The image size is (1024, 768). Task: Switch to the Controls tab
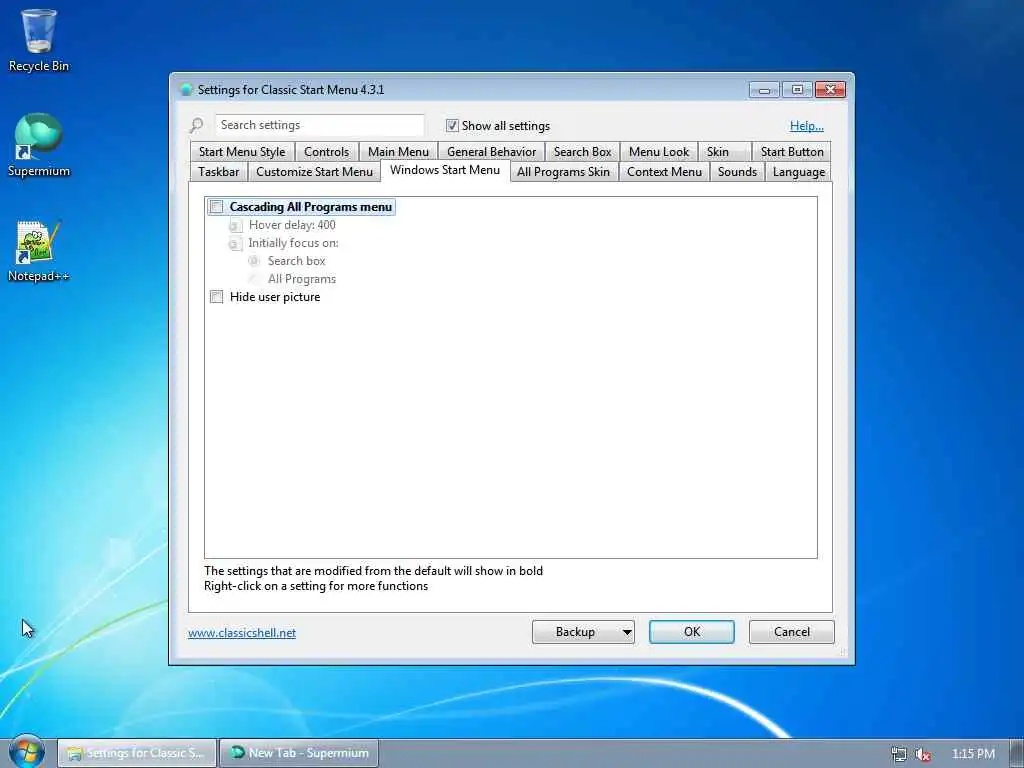327,152
